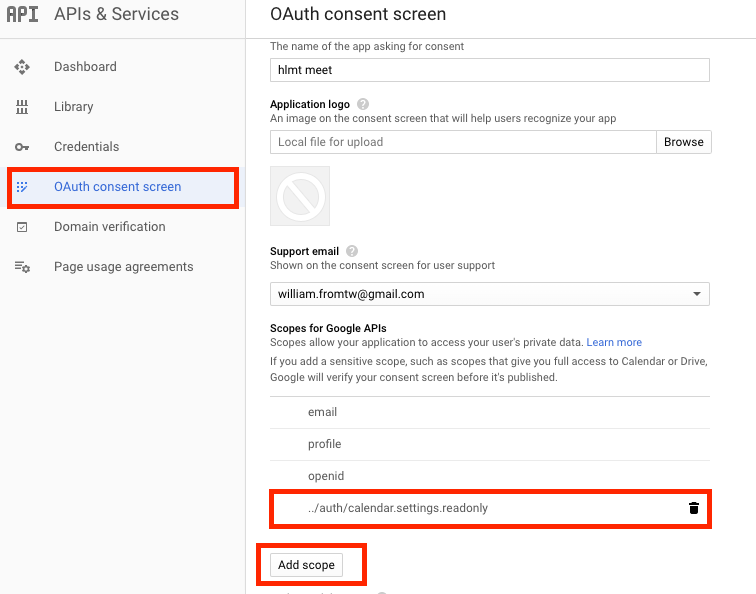The height and width of the screenshot is (594, 756).
Task: Click the Add scope button
Action: click(306, 565)
